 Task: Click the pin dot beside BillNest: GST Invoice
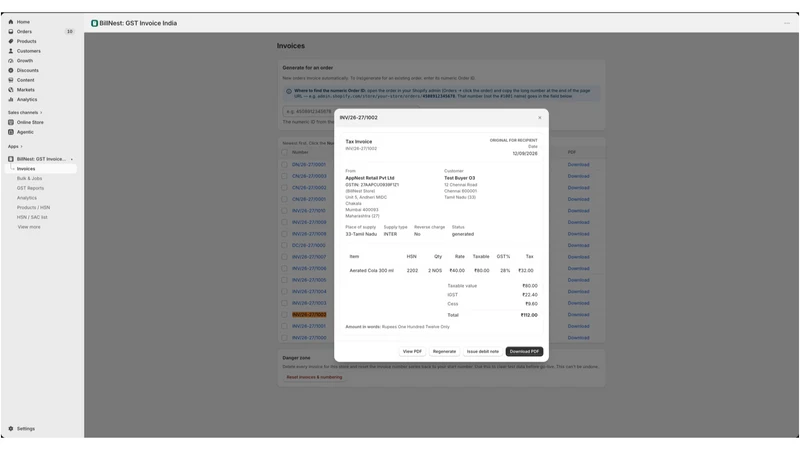click(71, 159)
